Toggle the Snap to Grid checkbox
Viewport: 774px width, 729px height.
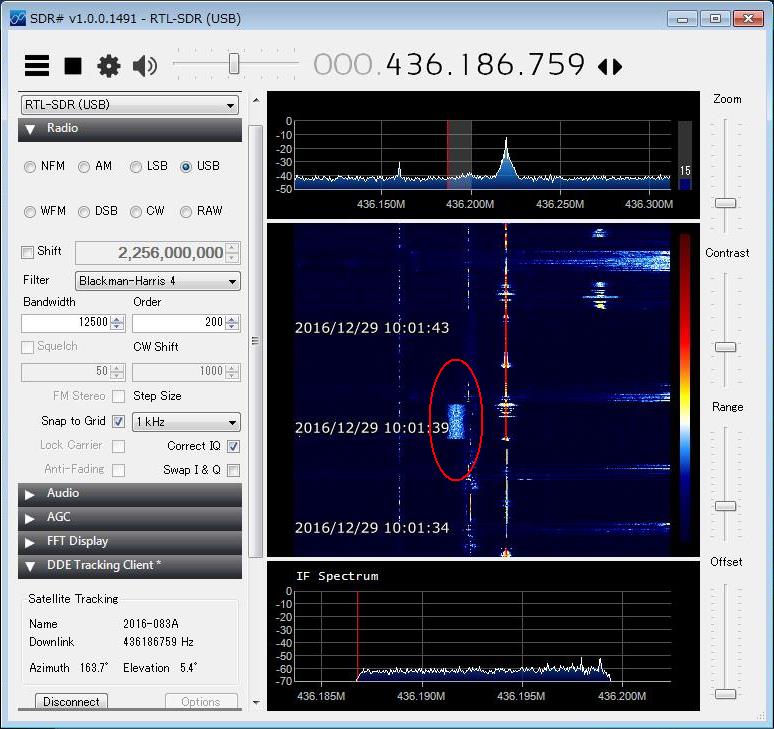click(x=118, y=422)
